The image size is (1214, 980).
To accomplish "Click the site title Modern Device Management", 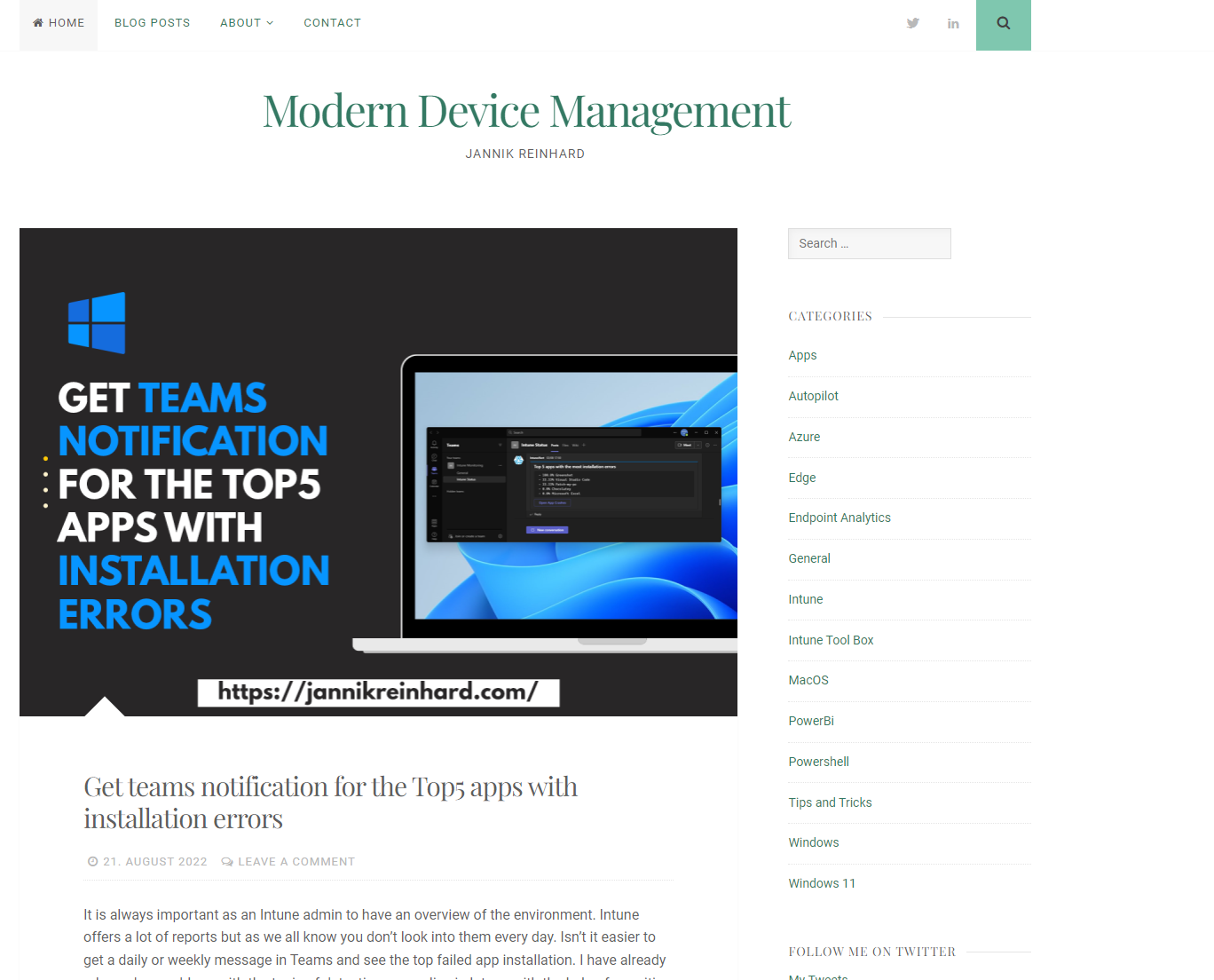I will 525,110.
